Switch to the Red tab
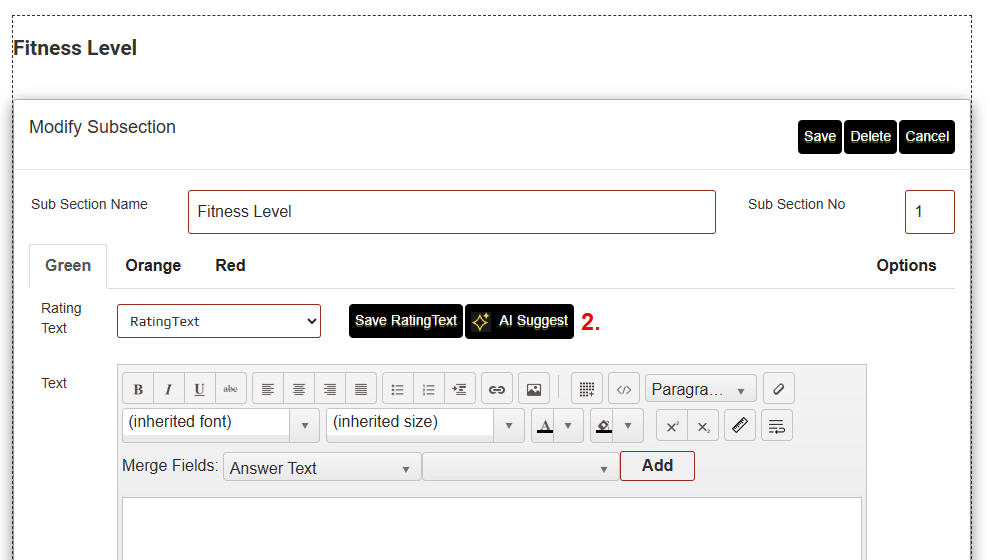990x560 pixels. click(230, 265)
